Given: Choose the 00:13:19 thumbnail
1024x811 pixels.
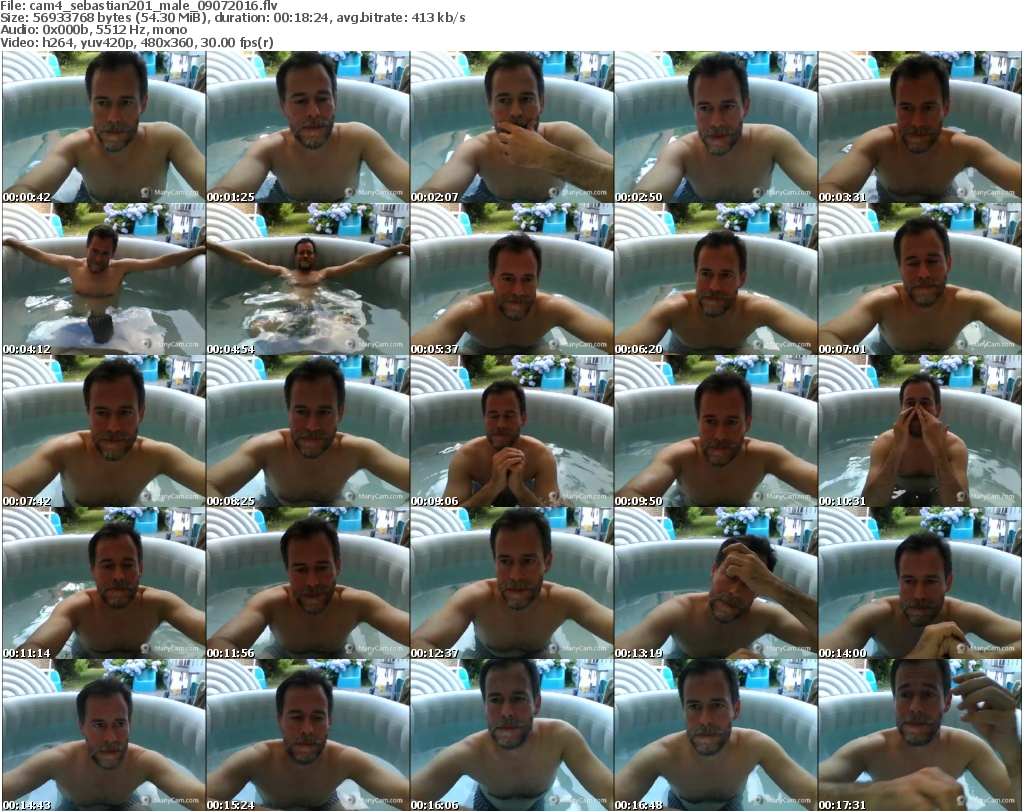Looking at the screenshot, I should (x=715, y=584).
